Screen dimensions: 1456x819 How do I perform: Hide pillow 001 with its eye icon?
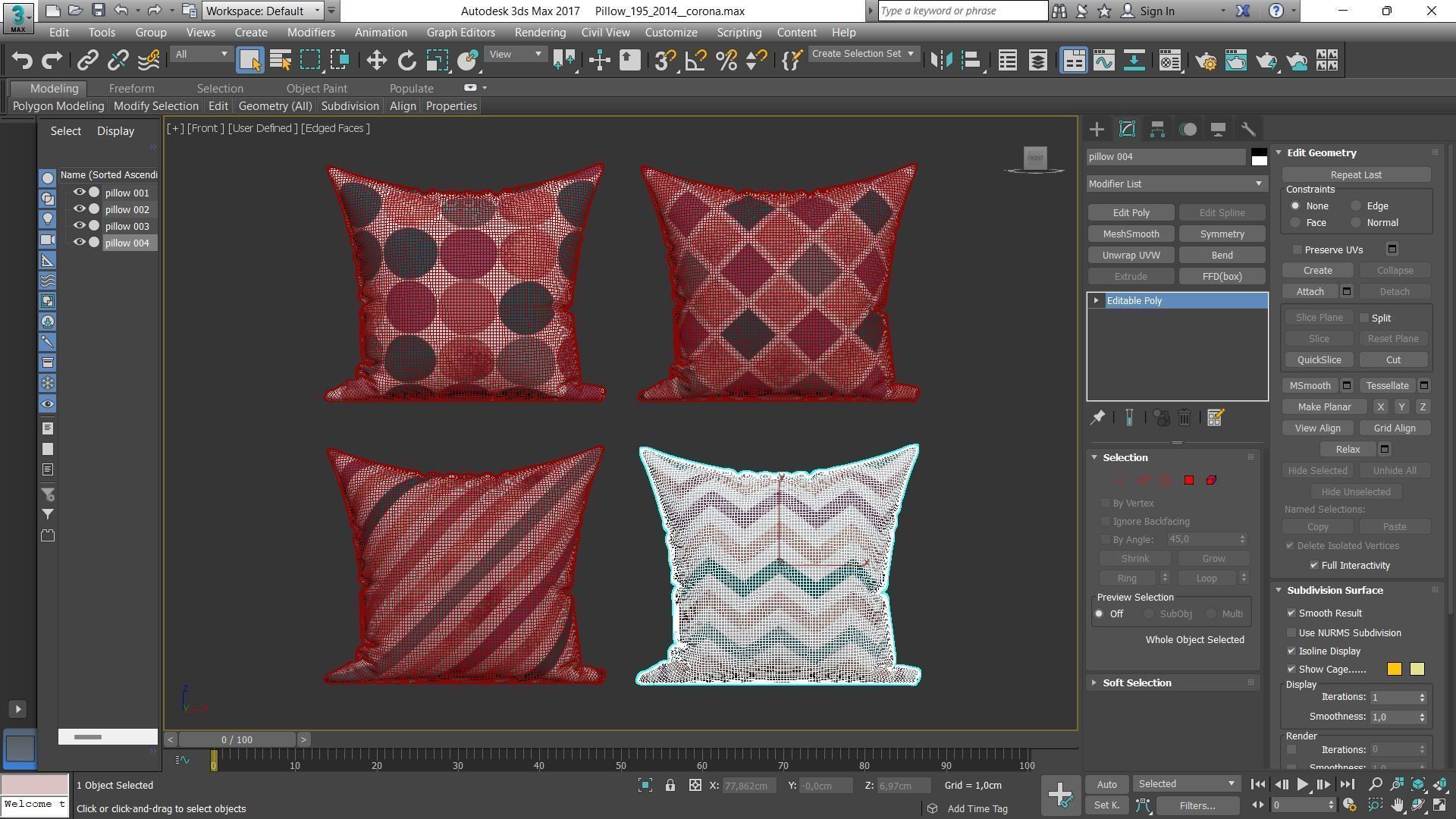79,193
